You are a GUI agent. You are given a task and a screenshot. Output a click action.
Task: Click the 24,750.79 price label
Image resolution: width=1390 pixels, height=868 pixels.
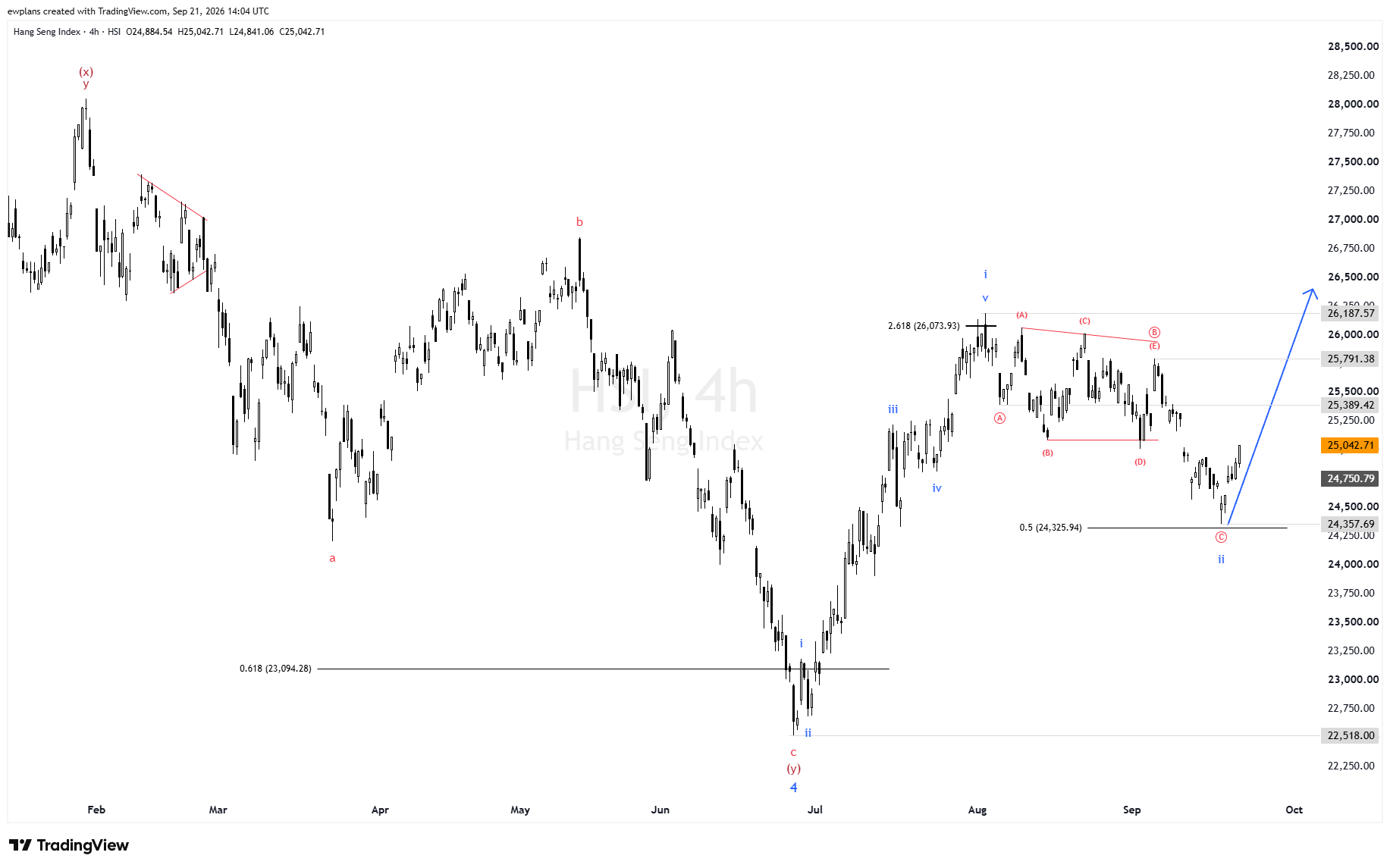[1350, 478]
